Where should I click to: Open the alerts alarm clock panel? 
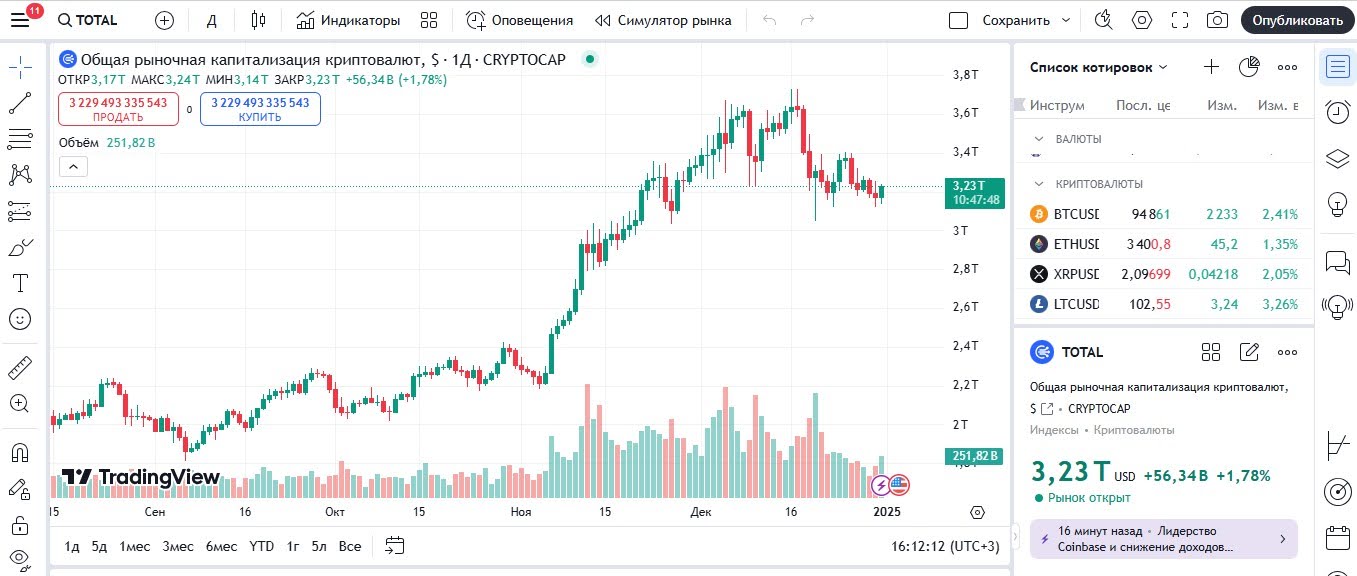(x=1337, y=112)
